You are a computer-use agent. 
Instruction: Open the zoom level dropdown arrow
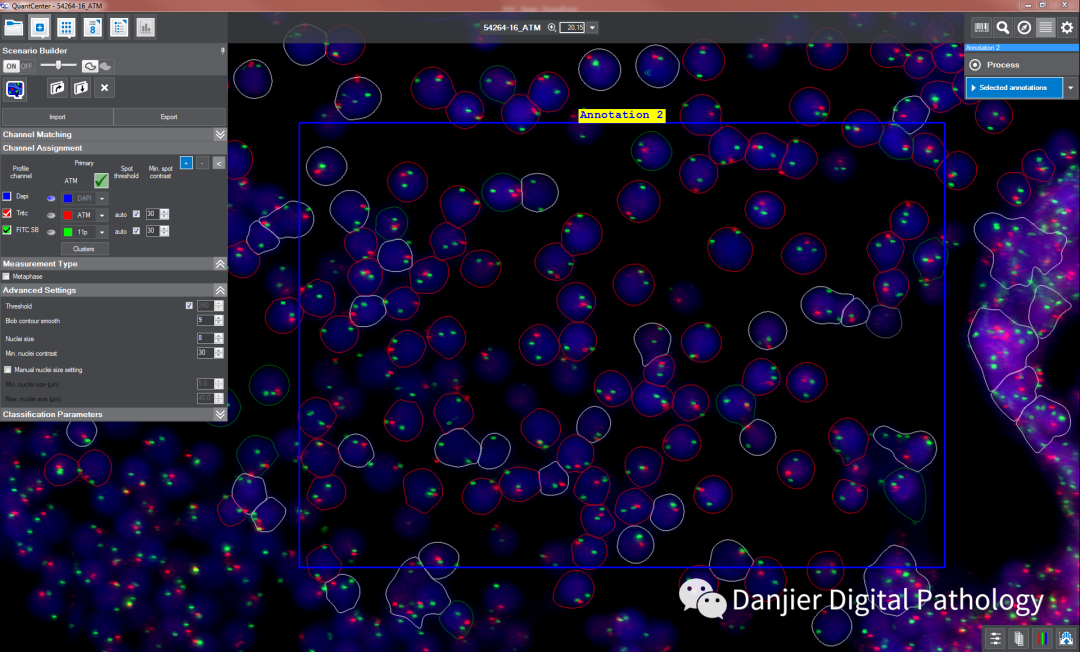592,28
